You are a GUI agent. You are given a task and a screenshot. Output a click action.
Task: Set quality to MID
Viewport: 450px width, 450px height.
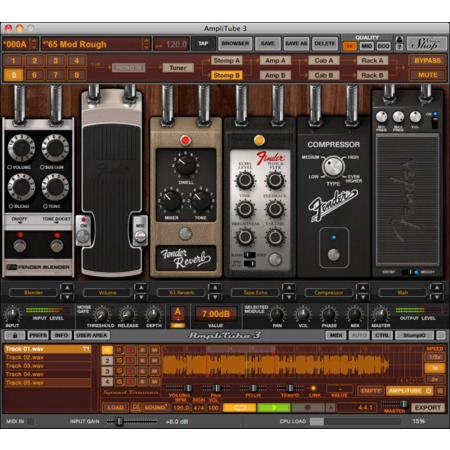click(x=366, y=46)
